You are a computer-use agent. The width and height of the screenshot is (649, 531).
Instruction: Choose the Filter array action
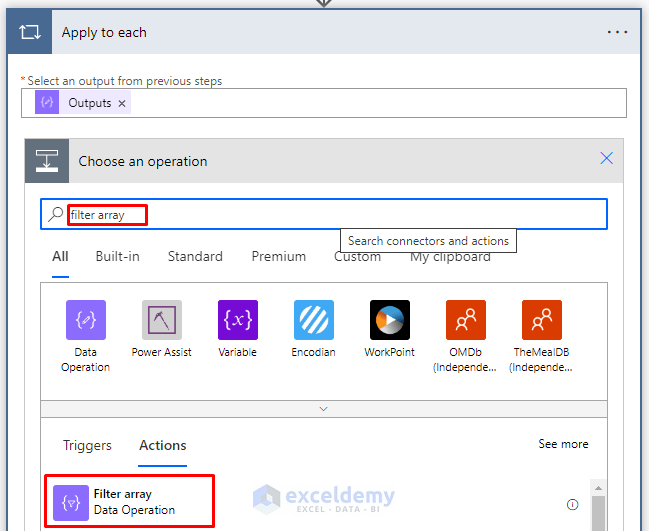coord(130,502)
